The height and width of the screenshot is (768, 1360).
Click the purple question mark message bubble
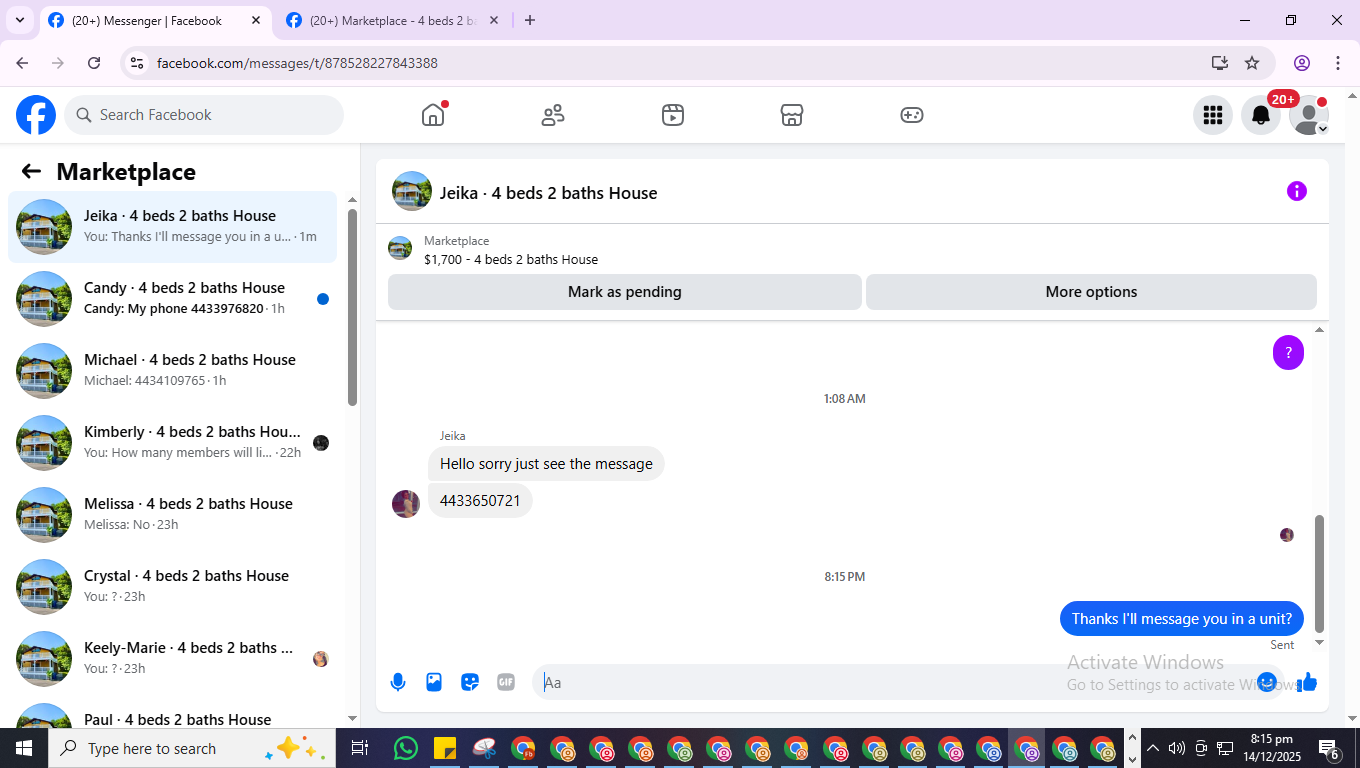pos(1288,352)
